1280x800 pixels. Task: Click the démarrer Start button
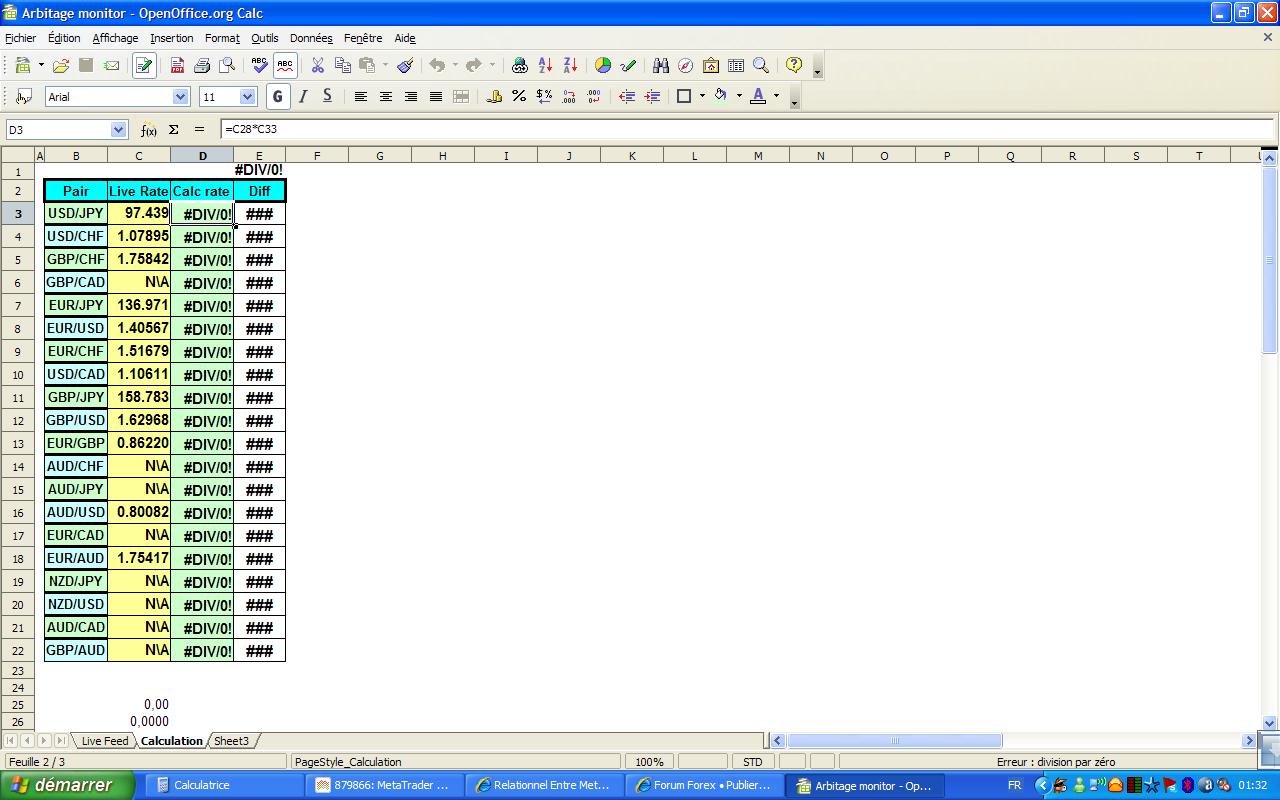coord(66,785)
